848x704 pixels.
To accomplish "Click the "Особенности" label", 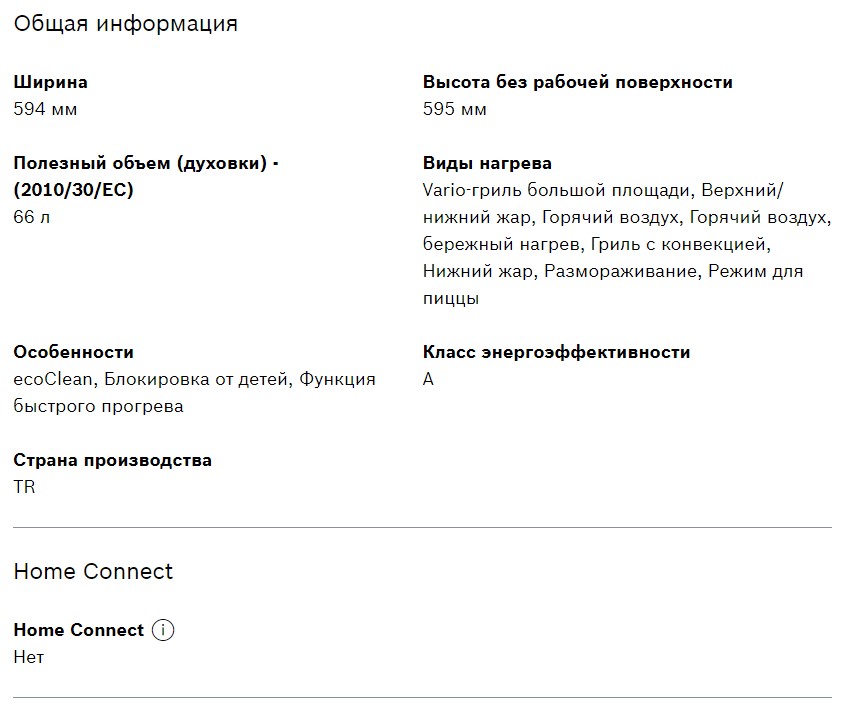I will pyautogui.click(x=73, y=352).
